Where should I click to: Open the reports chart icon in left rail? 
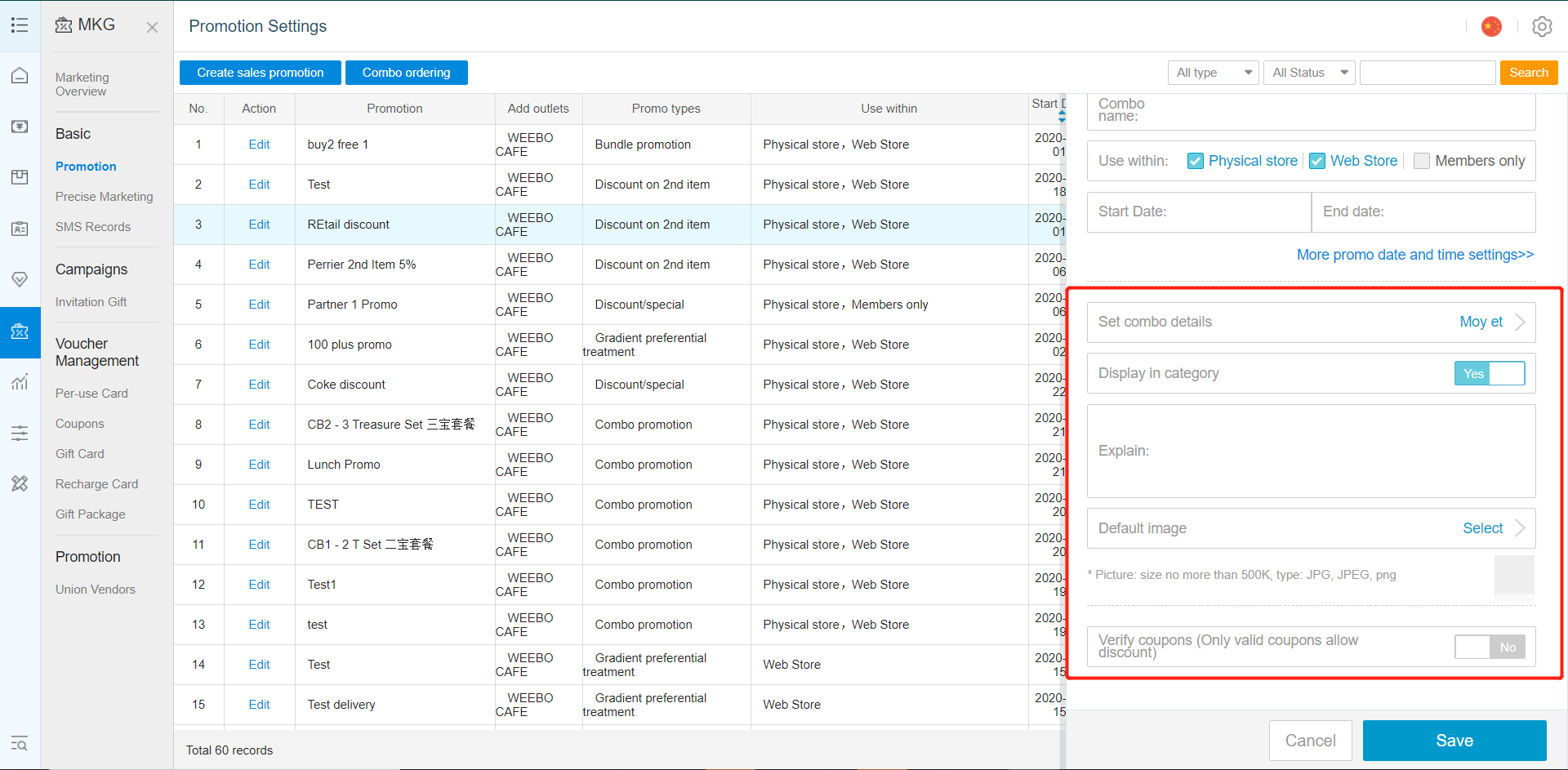pyautogui.click(x=20, y=381)
